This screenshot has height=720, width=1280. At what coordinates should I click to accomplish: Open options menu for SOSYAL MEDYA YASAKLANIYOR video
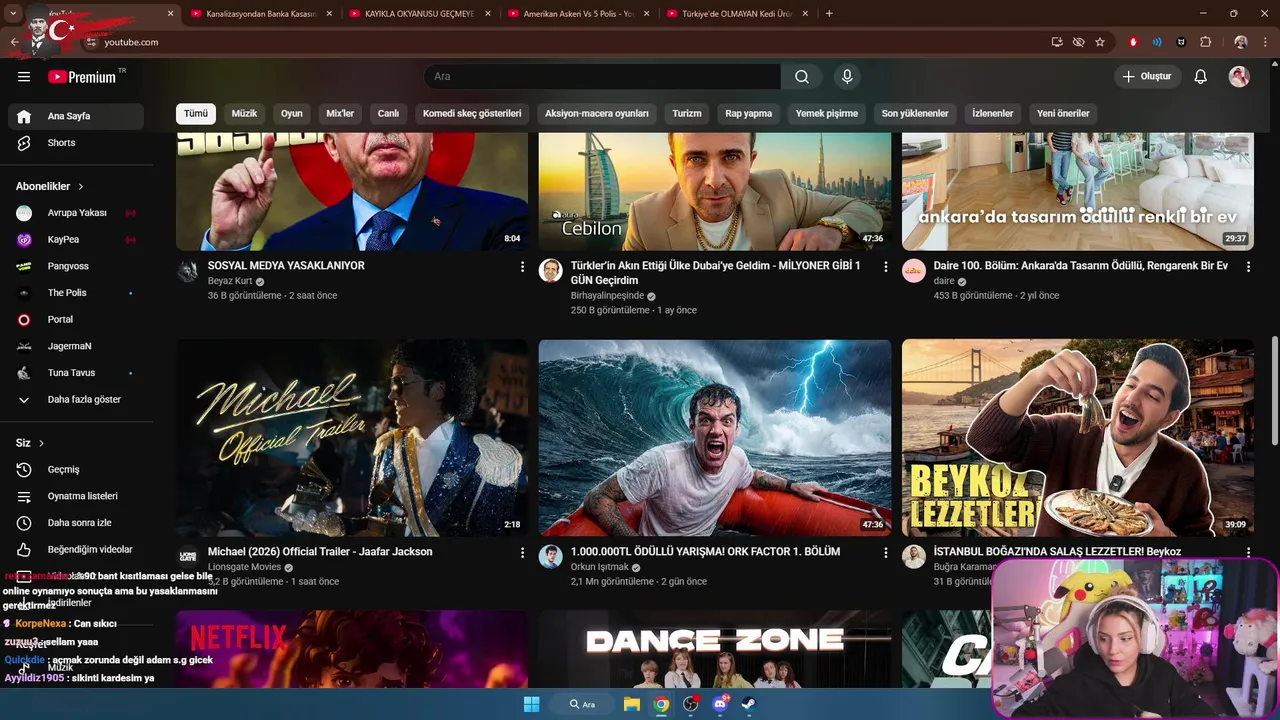[x=522, y=267]
